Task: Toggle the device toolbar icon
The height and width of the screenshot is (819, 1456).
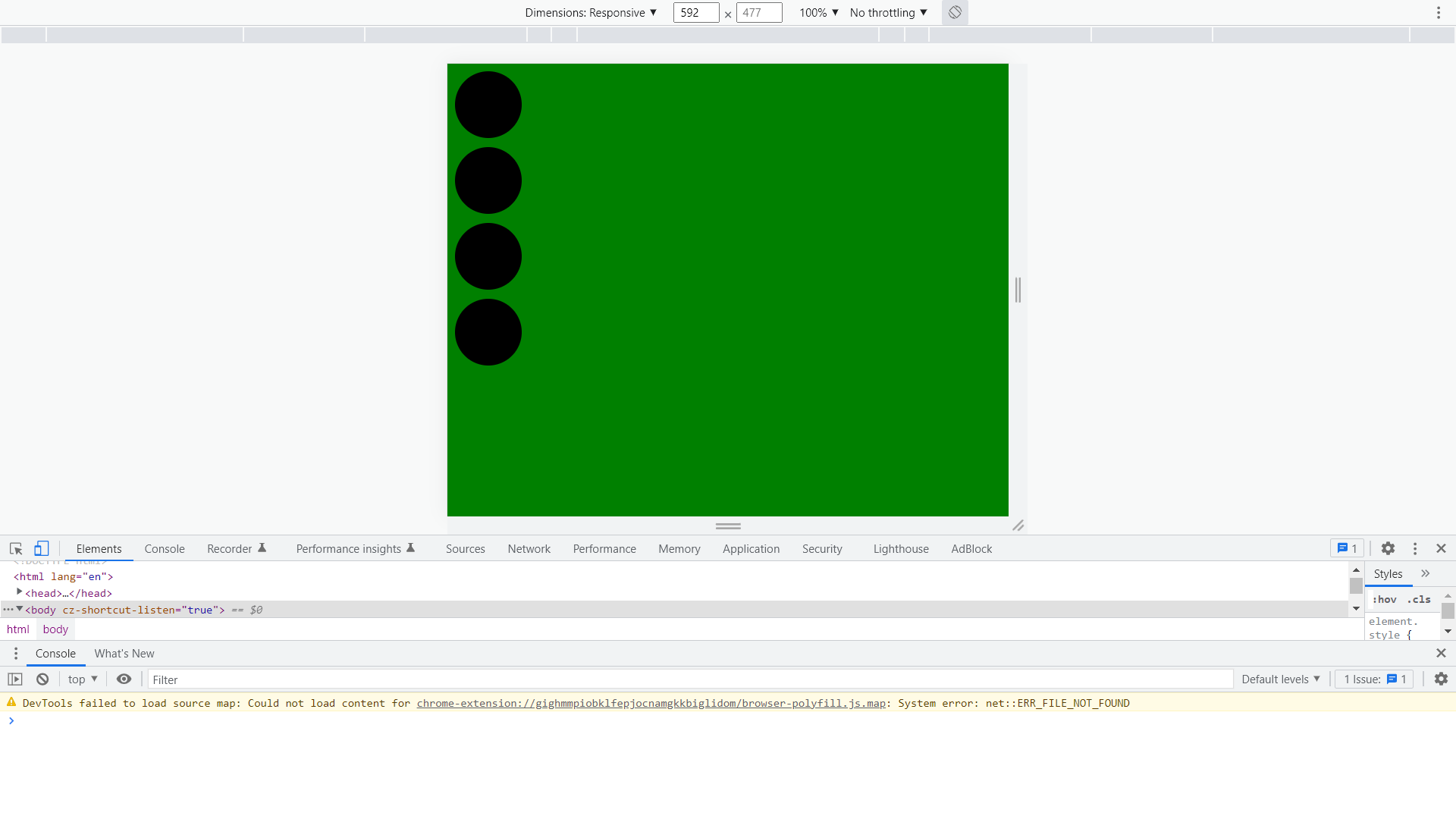Action: click(42, 548)
